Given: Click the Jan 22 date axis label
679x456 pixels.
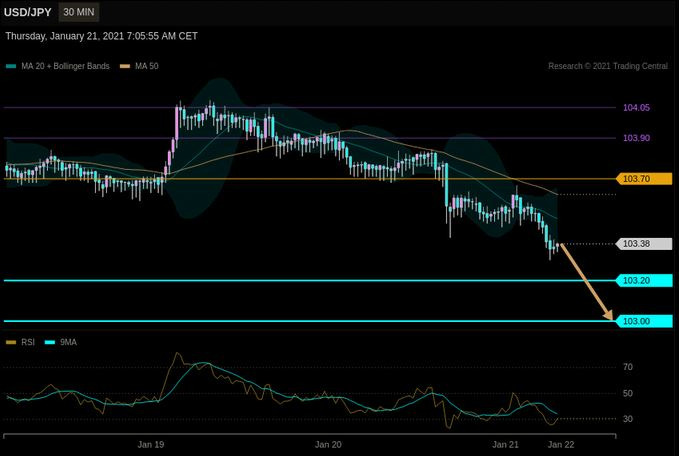Looking at the screenshot, I should [x=561, y=445].
